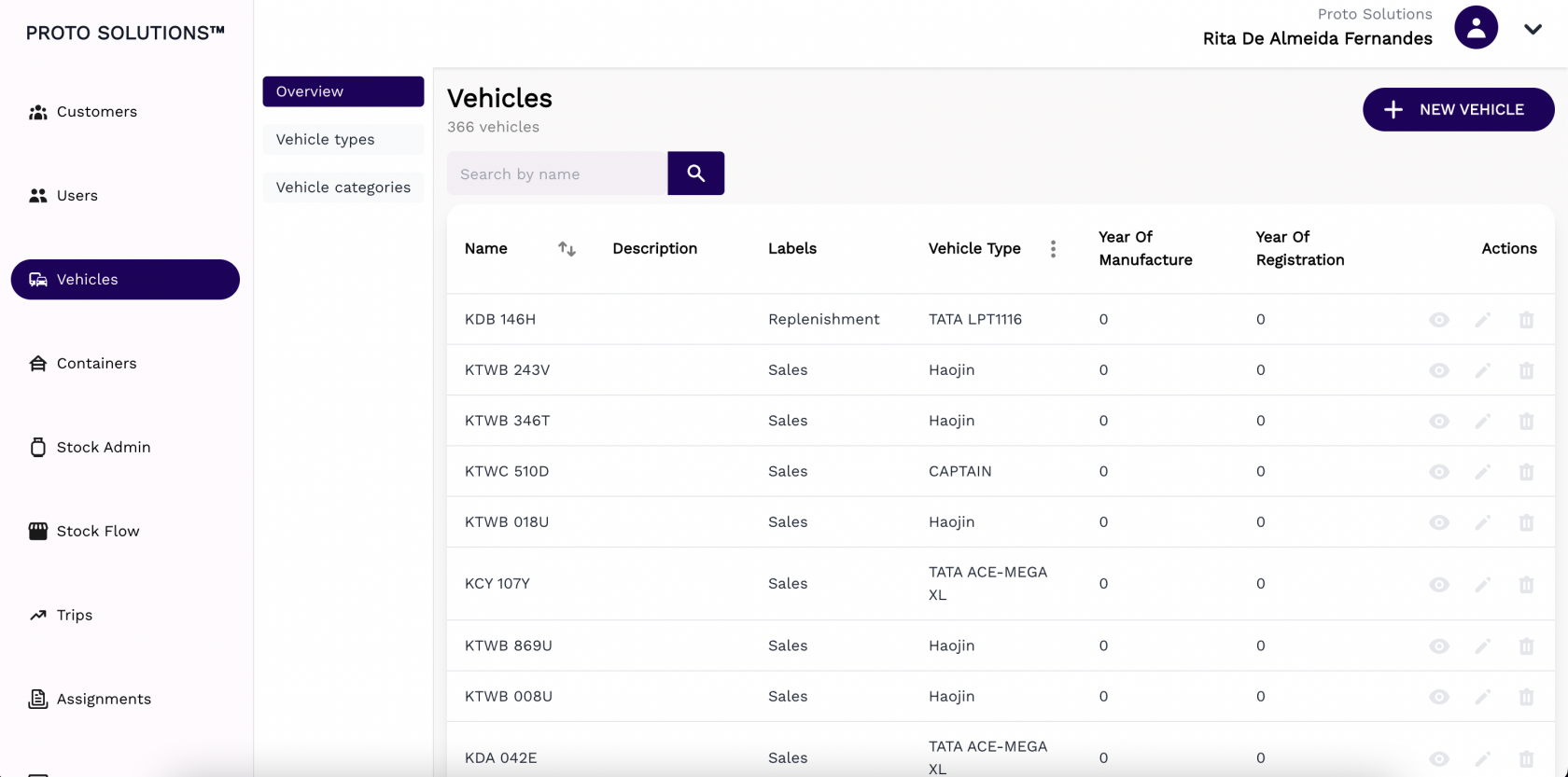The image size is (1568, 777).
Task: Click the search magnifier button
Action: 695,173
